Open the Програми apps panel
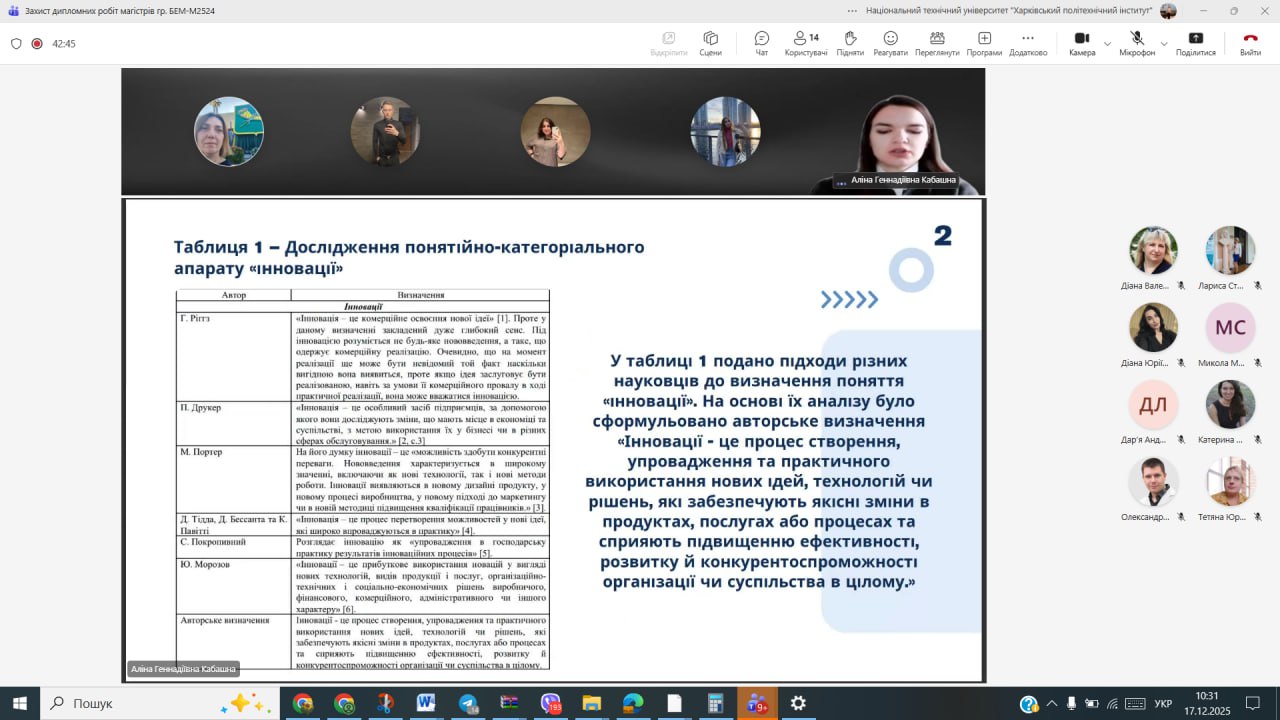This screenshot has width=1280, height=720. [x=984, y=43]
